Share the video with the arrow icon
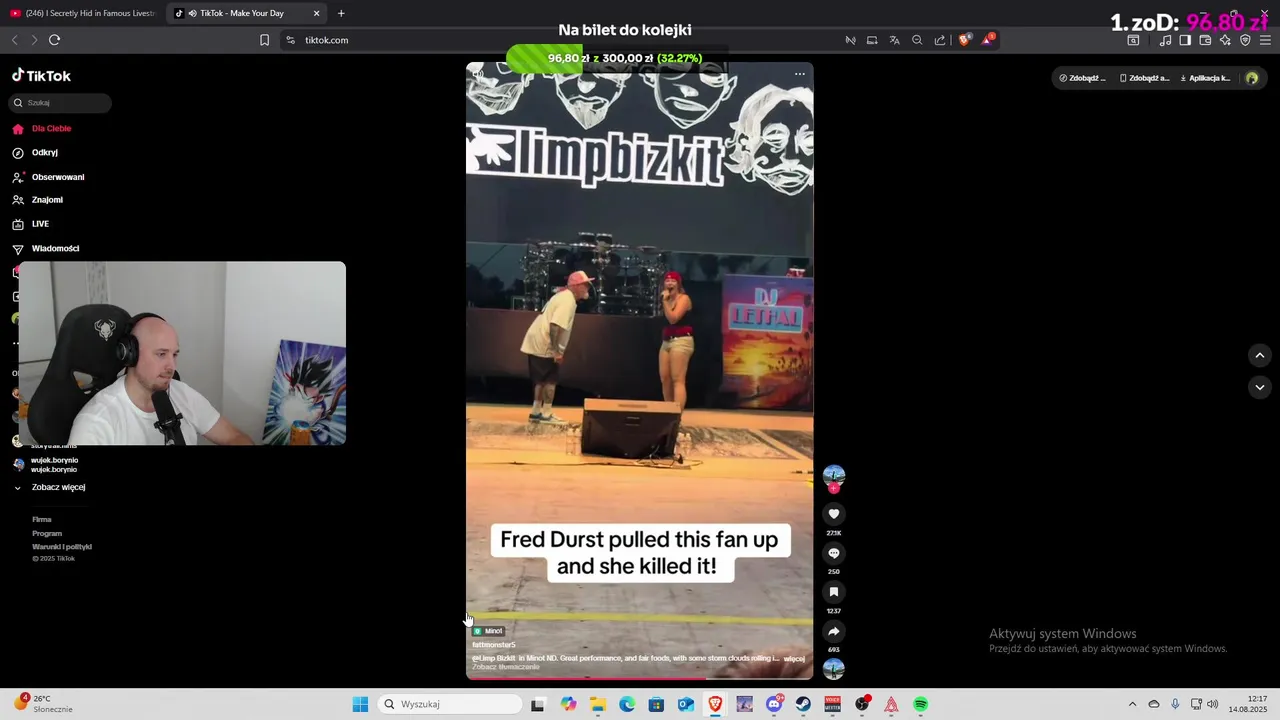Viewport: 1280px width, 720px height. click(834, 631)
